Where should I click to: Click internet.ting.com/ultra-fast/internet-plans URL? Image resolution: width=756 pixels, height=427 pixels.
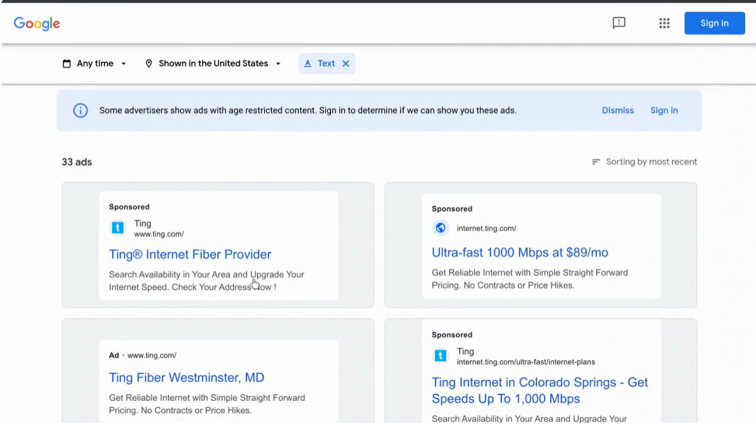coord(526,362)
